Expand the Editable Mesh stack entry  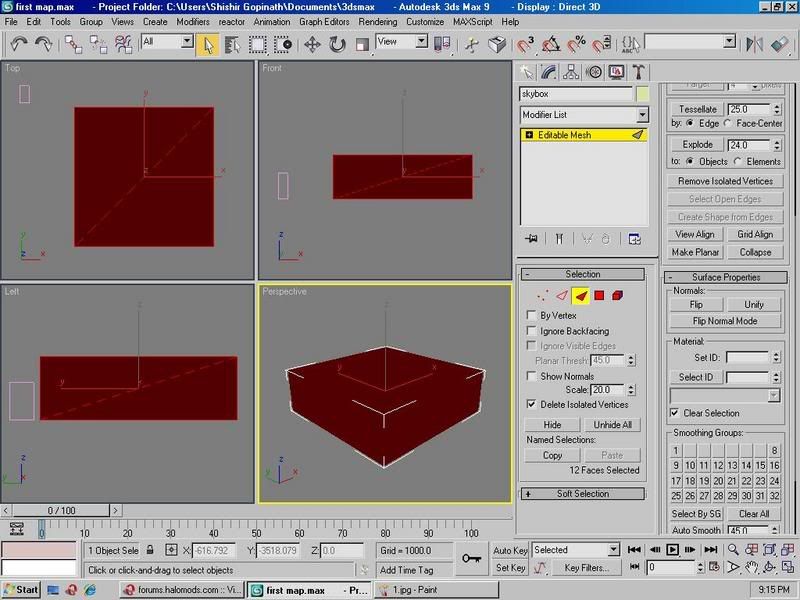529,135
